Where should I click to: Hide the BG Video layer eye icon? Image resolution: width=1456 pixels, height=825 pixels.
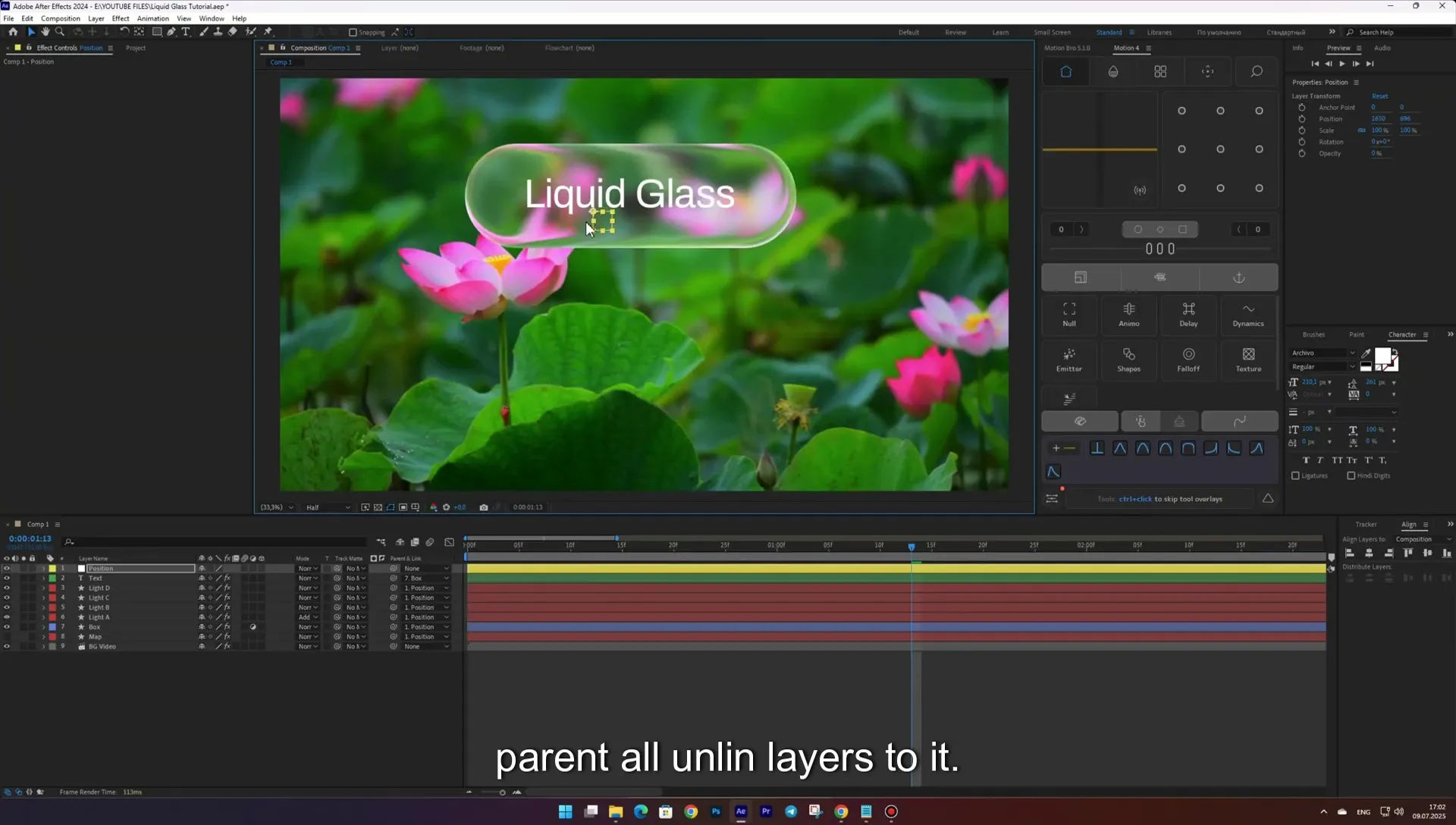tap(7, 647)
